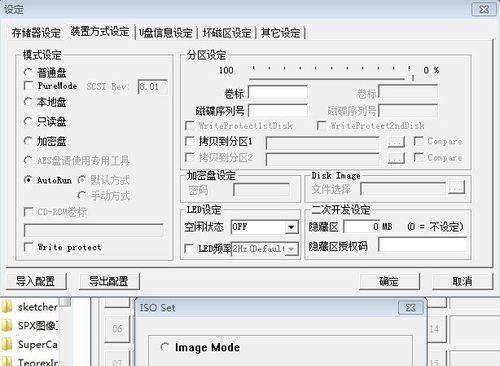Expand the LED频率 combo box arrow
Screen dimensions: 500x366
(x=291, y=249)
